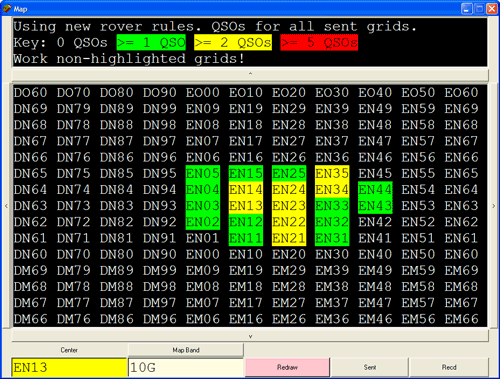Image resolution: width=500 pixels, height=379 pixels.
Task: Select grid DM66 in the map
Action: 30,319
